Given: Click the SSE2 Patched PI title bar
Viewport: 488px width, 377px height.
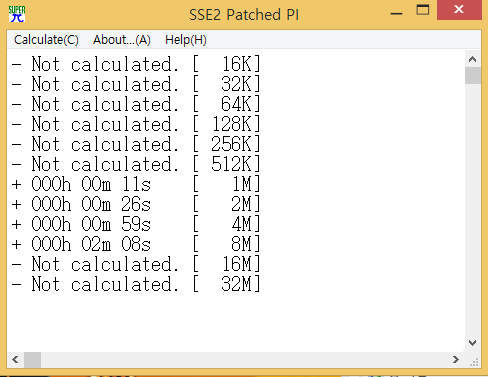Looking at the screenshot, I should coord(244,15).
